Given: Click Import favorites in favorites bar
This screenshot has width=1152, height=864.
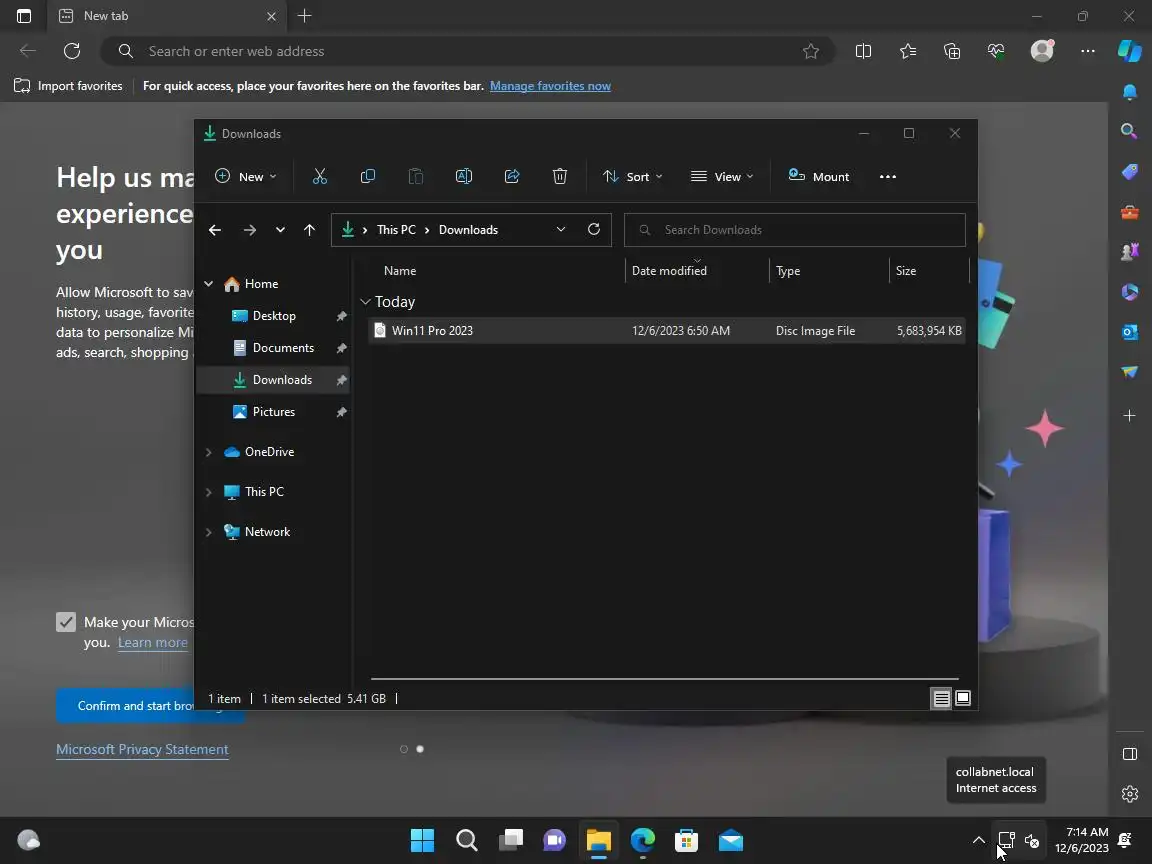Looking at the screenshot, I should pos(68,86).
